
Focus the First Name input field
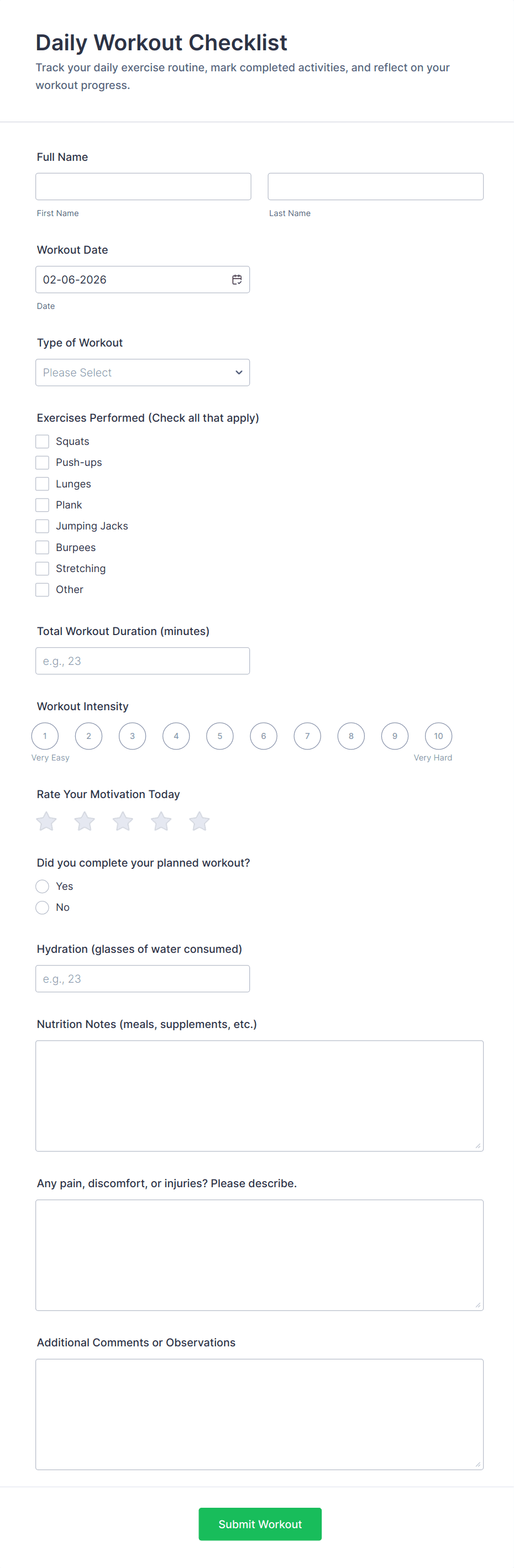(143, 186)
